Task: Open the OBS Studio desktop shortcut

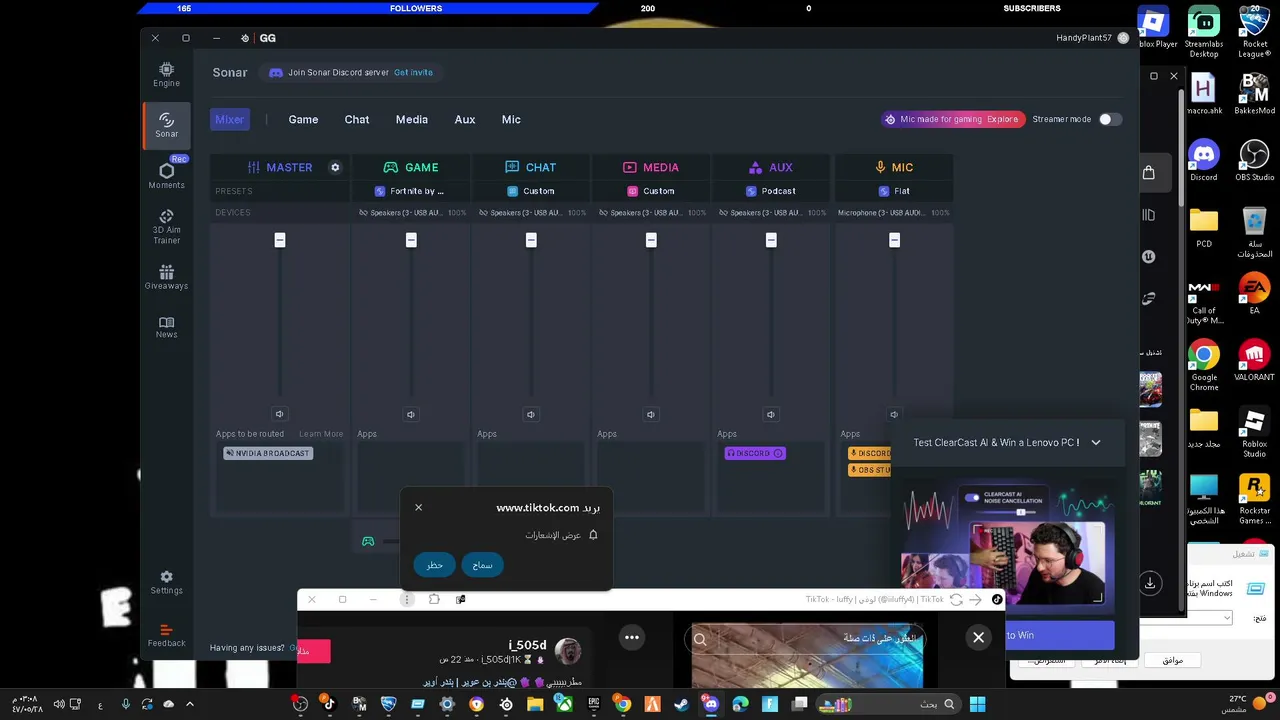Action: point(1254,160)
